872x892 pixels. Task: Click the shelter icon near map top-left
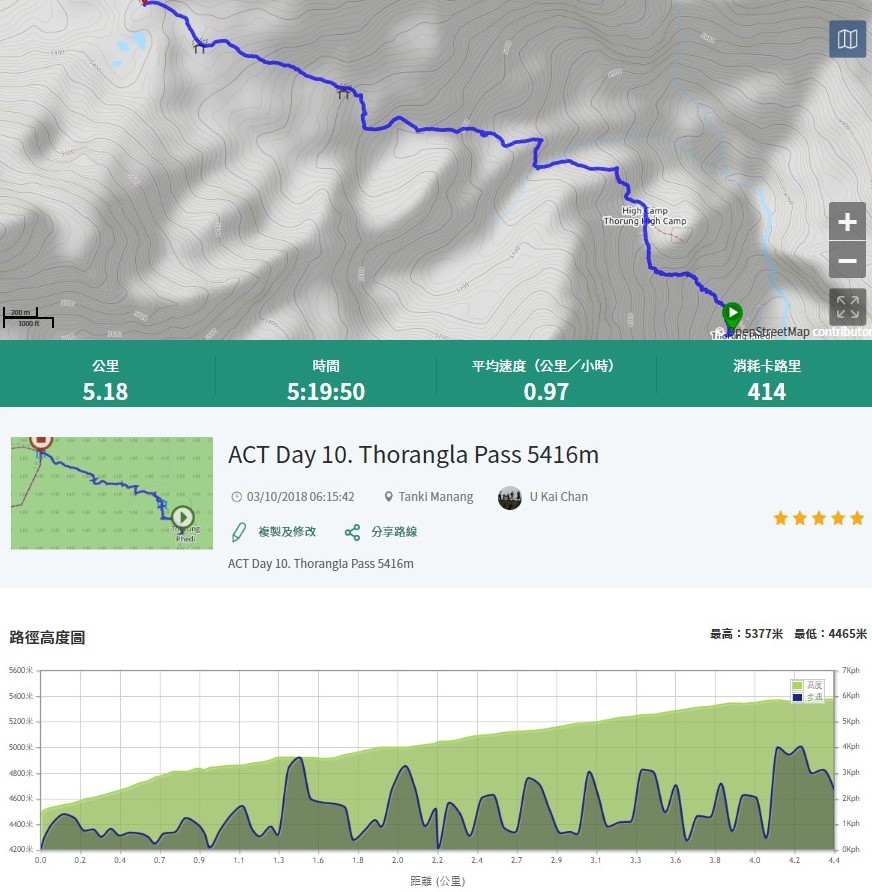click(x=199, y=47)
